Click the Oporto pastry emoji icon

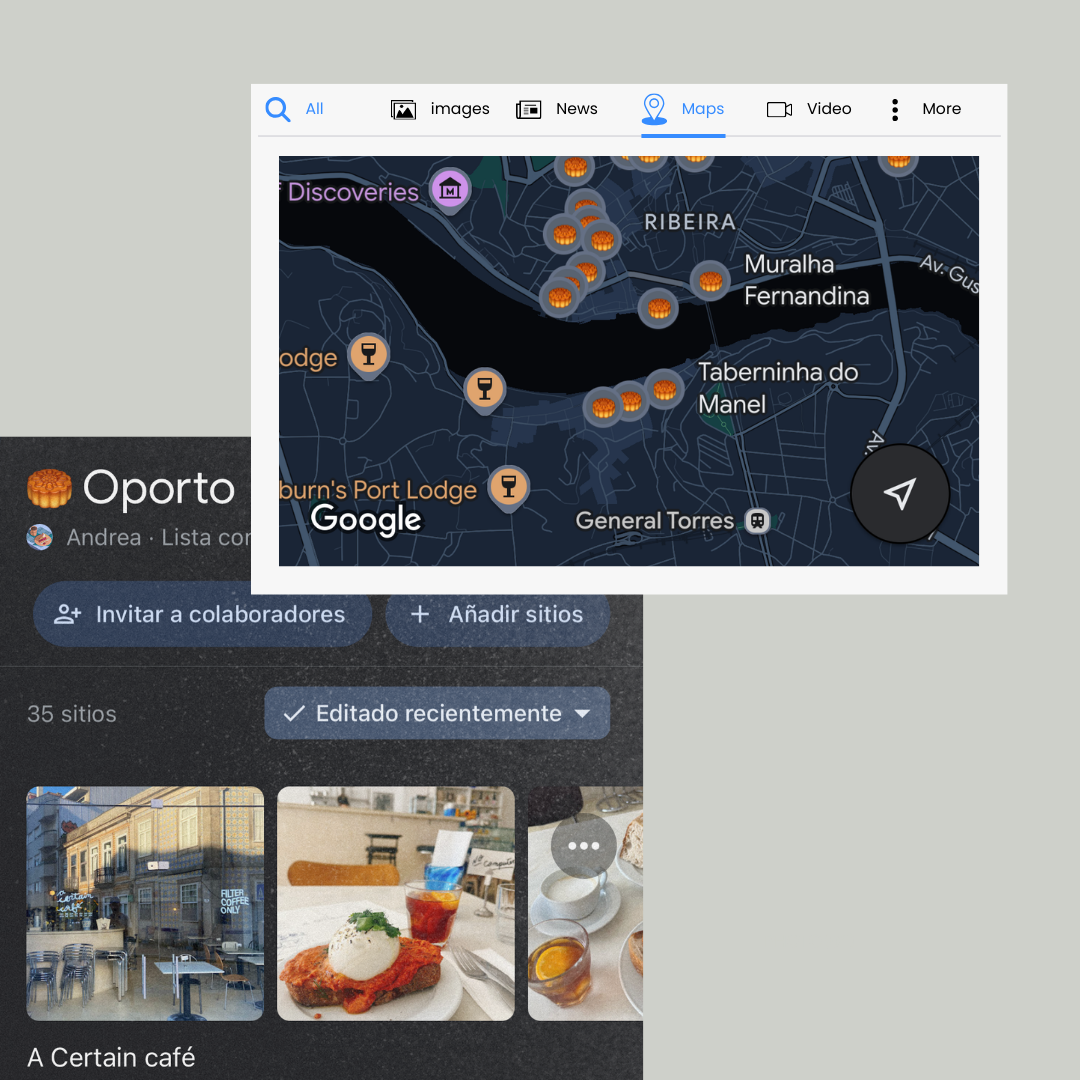[x=49, y=488]
